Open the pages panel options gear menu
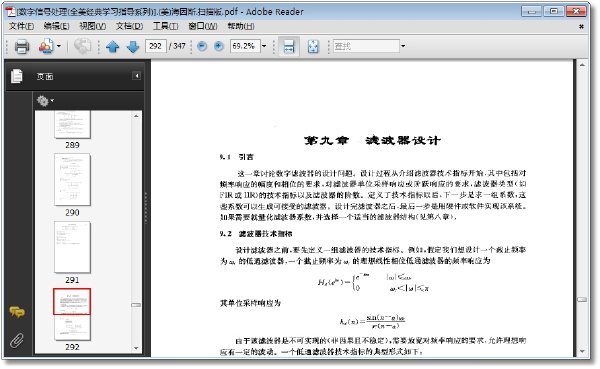Screen dimensions: 600x369 [x=45, y=101]
